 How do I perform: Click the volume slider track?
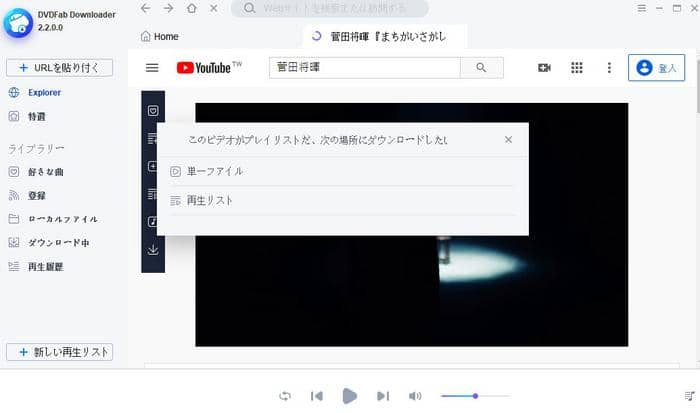point(475,396)
